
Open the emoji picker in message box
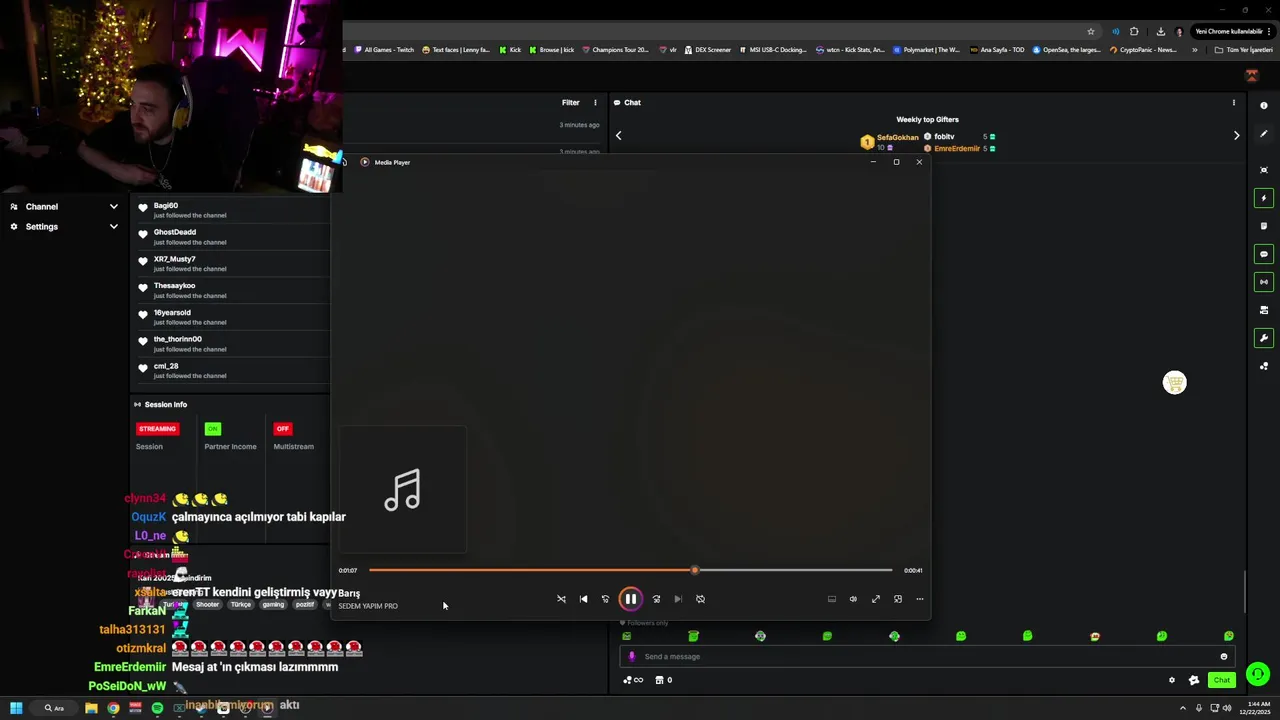point(1223,657)
